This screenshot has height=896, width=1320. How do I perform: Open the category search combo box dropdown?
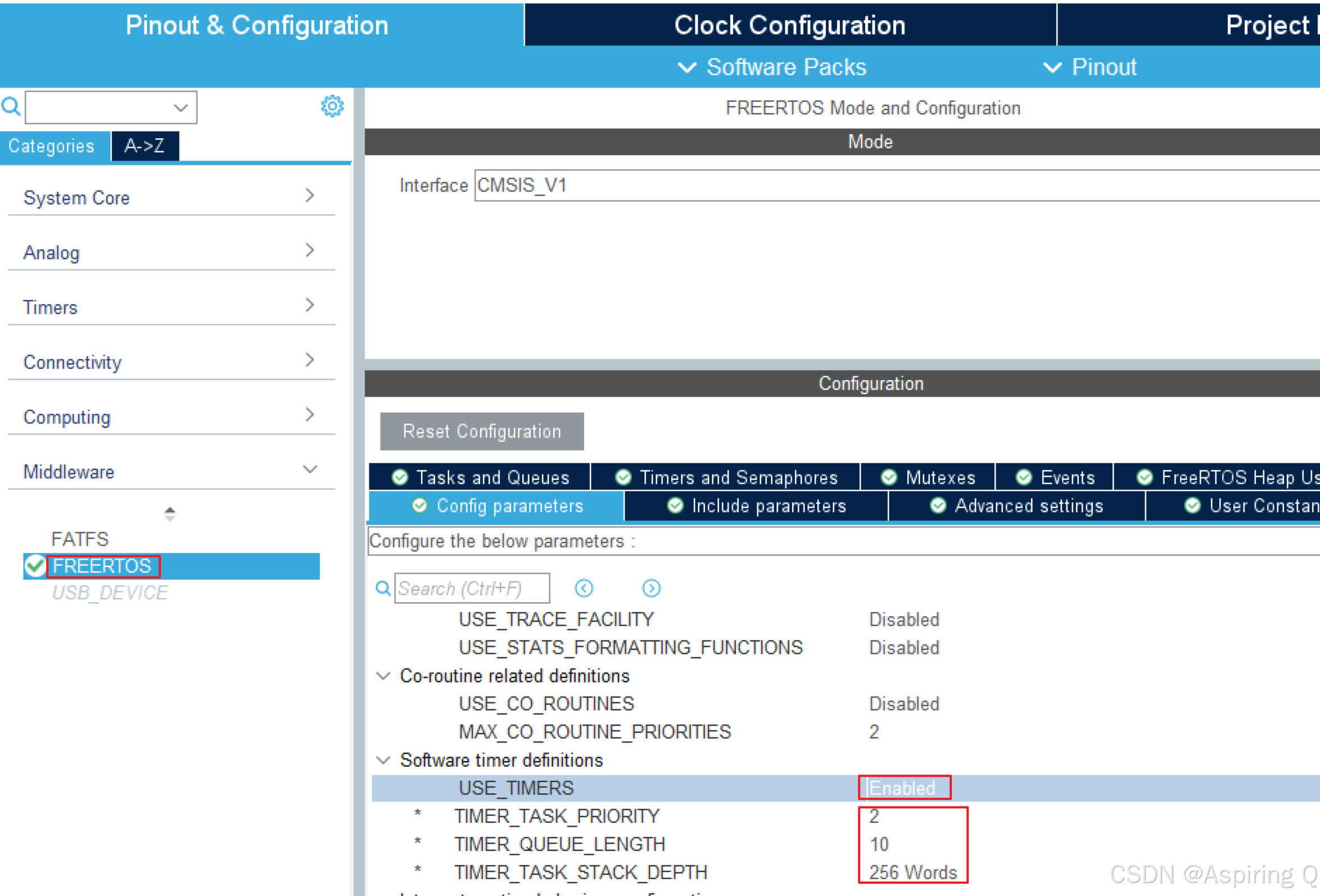coord(180,107)
